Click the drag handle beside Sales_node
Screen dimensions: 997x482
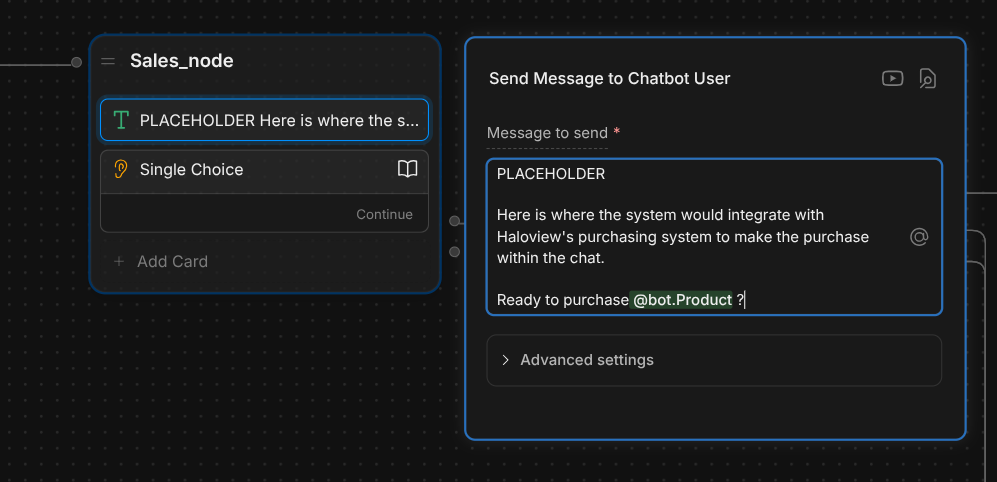coord(108,61)
